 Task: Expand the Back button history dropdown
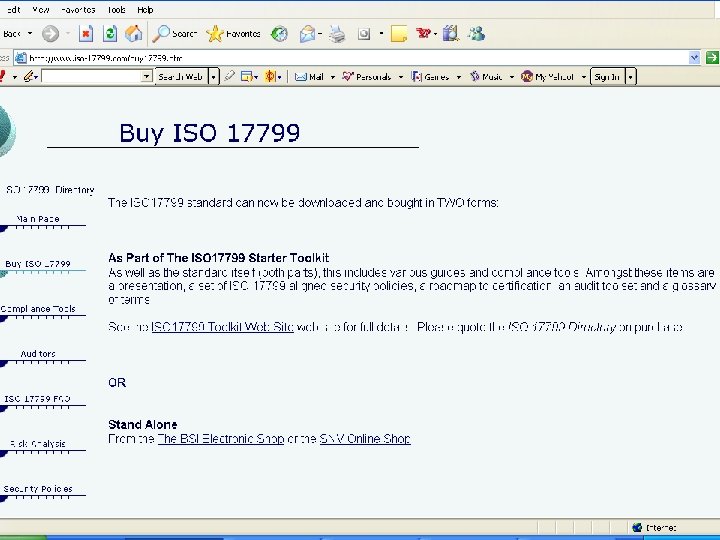(x=30, y=34)
